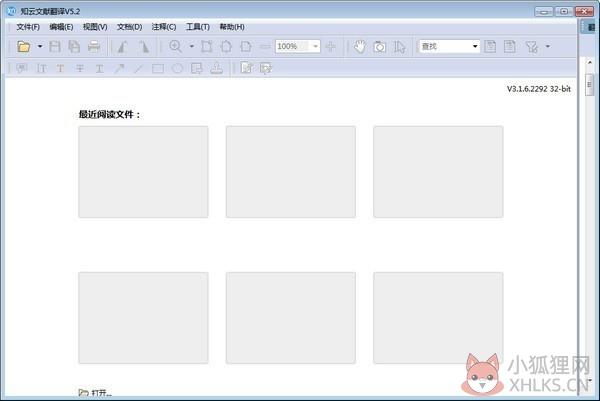600x401 pixels.
Task: Select the callout note tool
Action: pos(197,68)
